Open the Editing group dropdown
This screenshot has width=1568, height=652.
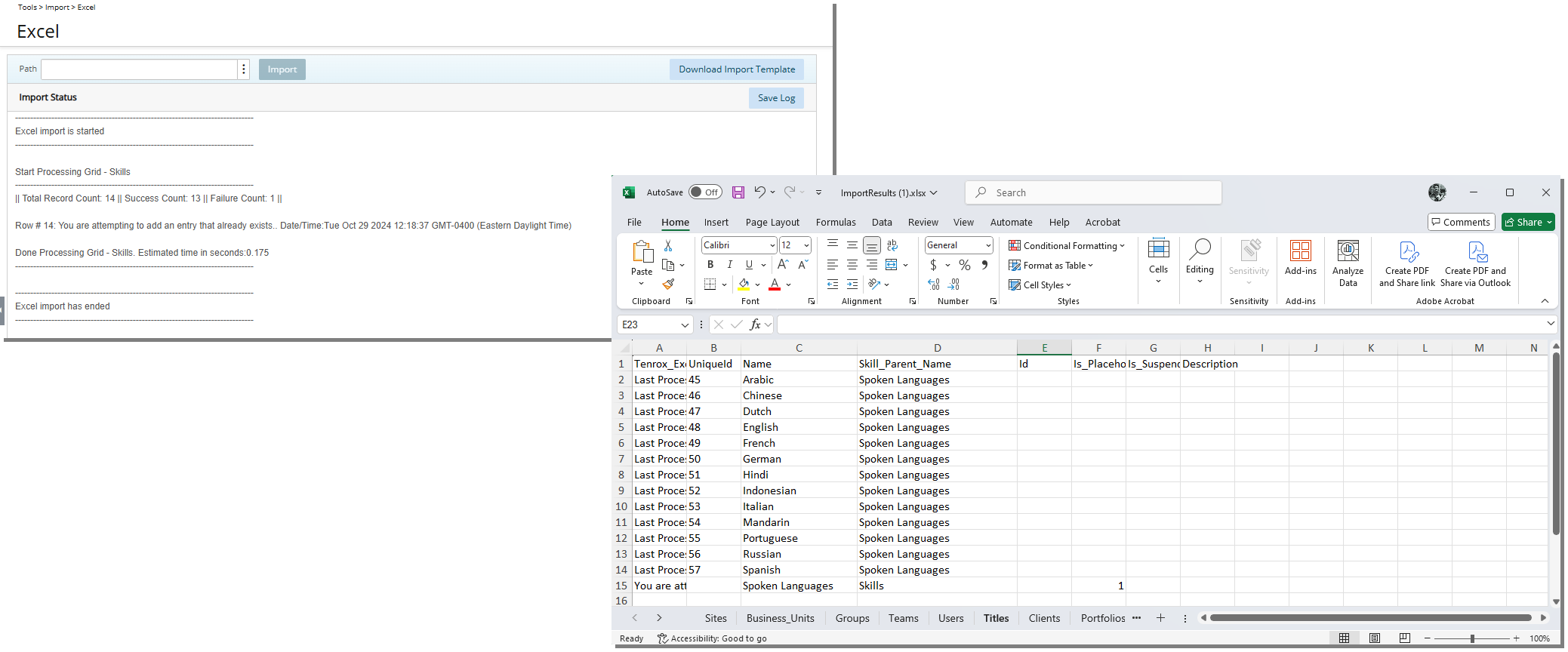click(1200, 262)
